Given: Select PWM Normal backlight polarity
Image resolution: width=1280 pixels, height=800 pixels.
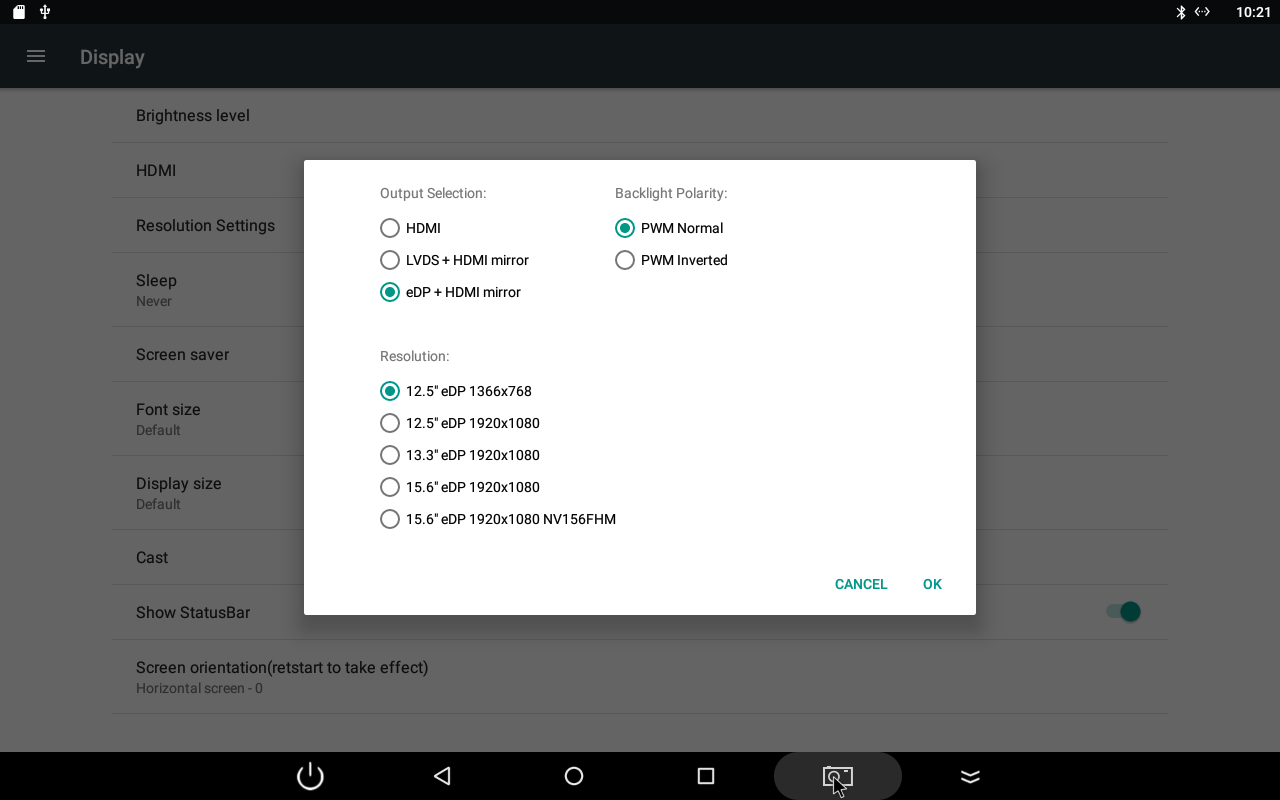Looking at the screenshot, I should (x=625, y=228).
